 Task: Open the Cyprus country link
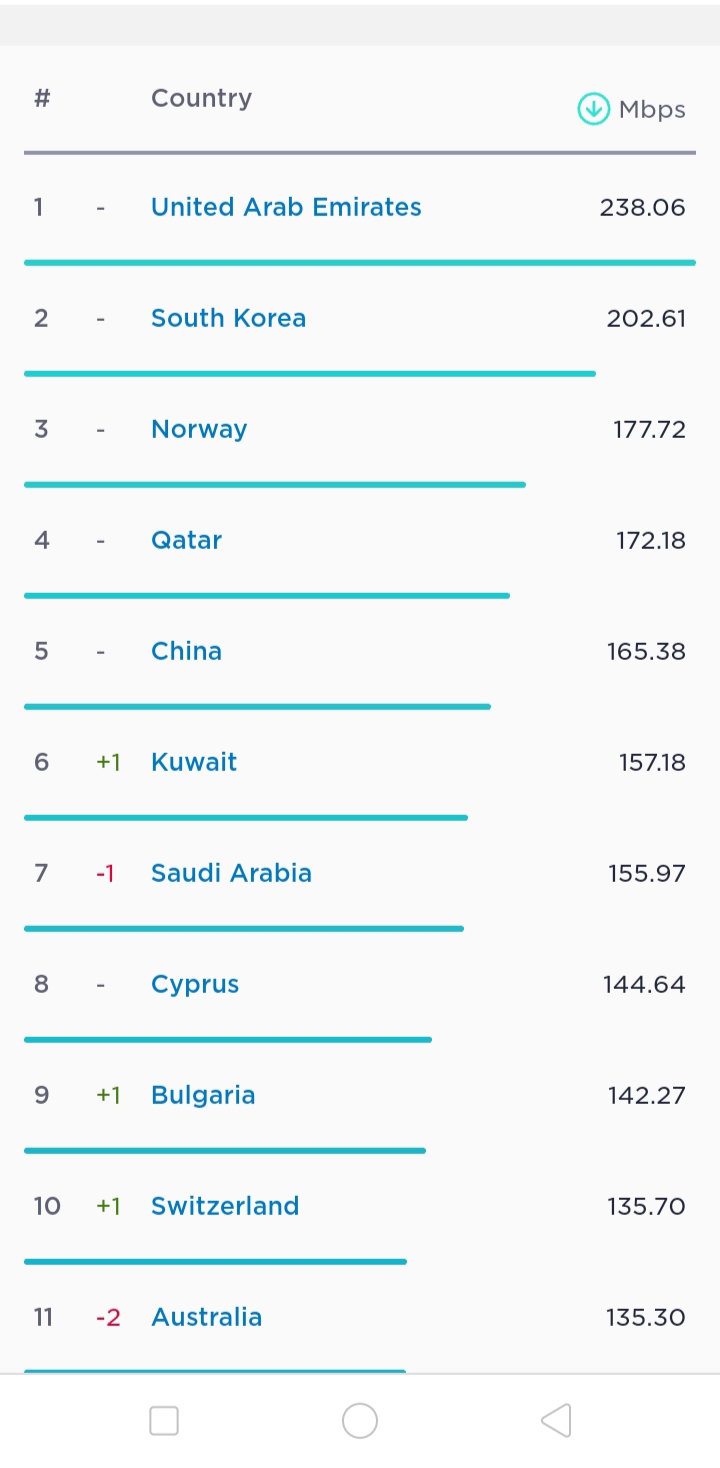[195, 984]
